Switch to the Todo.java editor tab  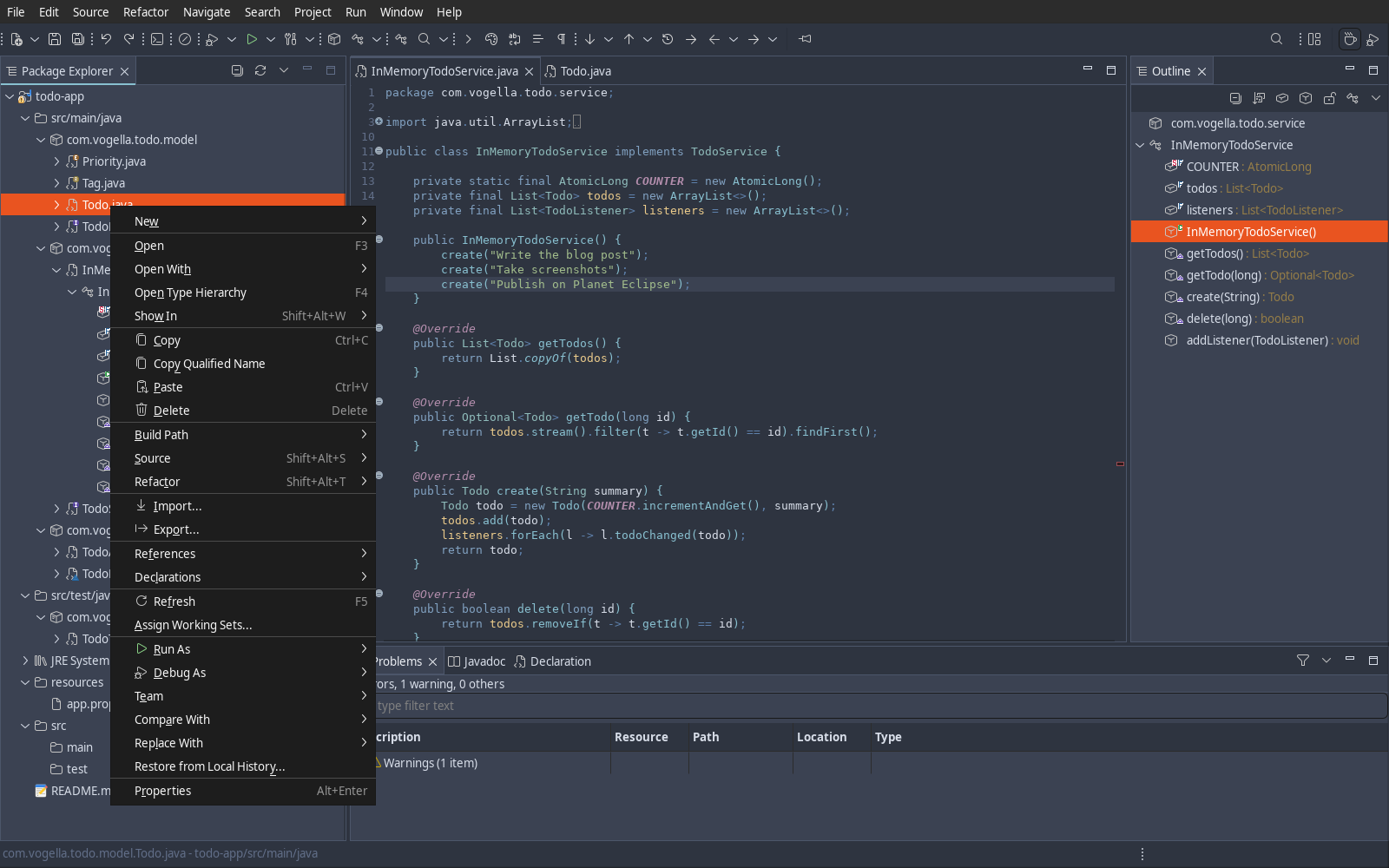pos(578,71)
